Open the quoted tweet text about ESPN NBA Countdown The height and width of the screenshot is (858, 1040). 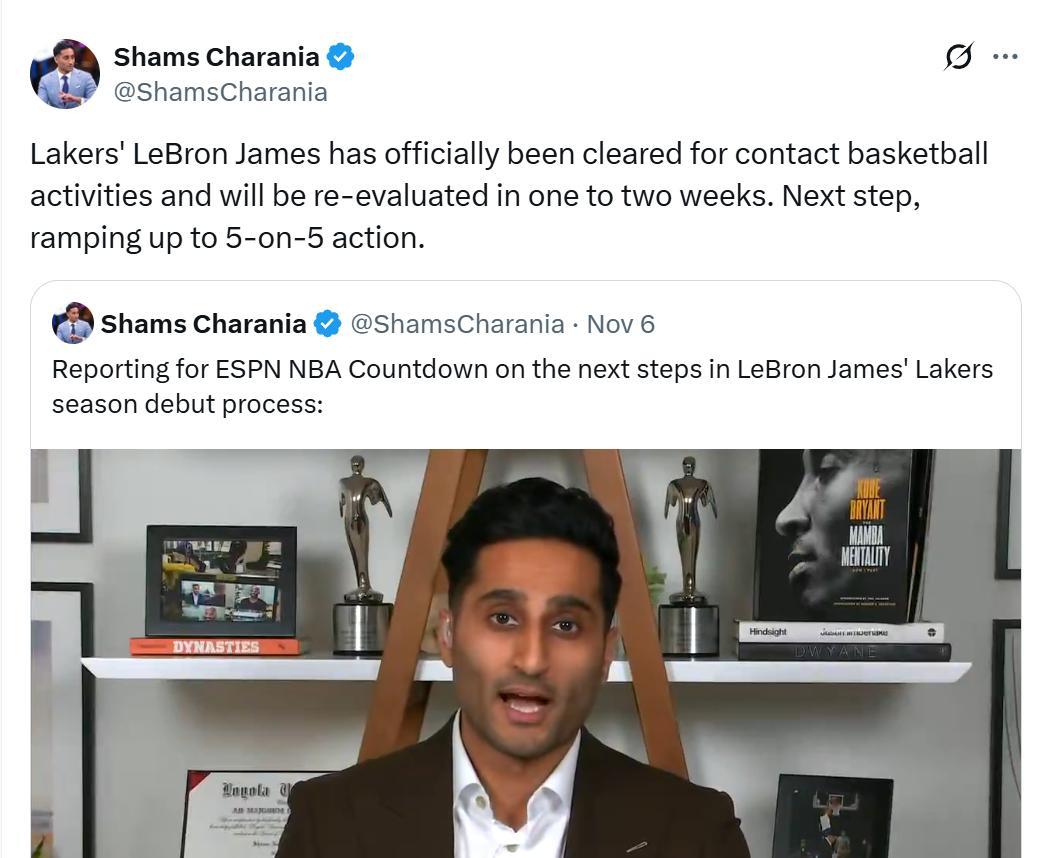(x=522, y=386)
